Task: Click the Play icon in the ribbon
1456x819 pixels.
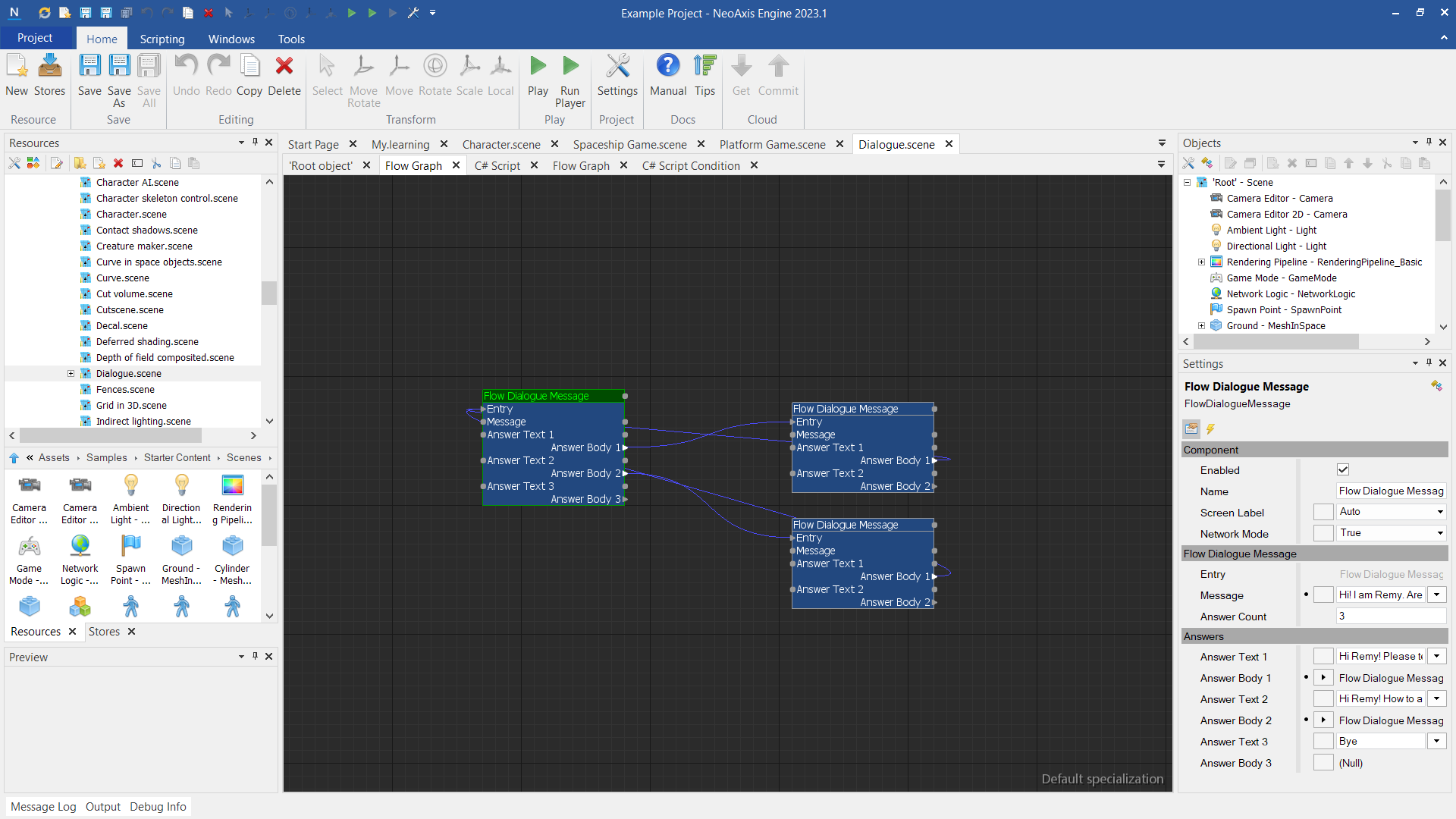Action: click(538, 67)
